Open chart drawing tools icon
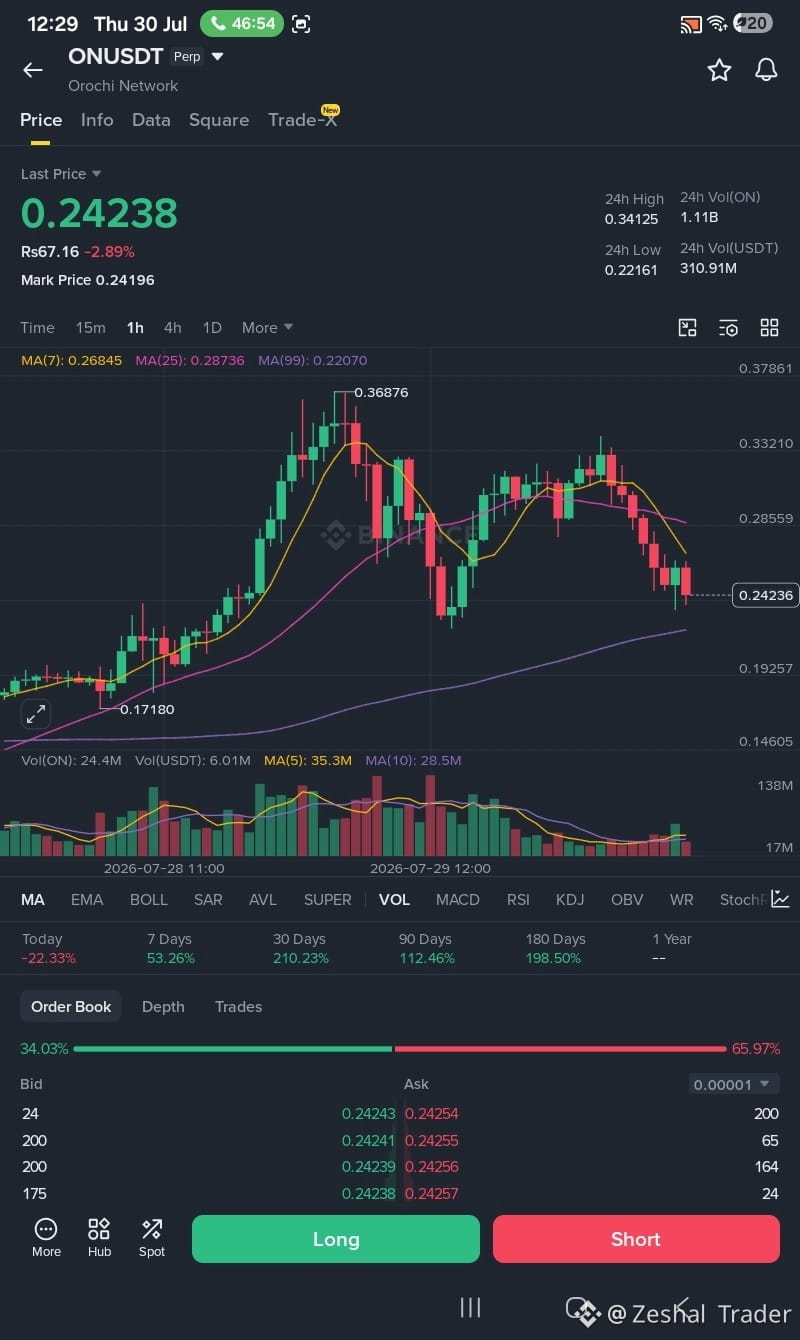 pos(687,328)
